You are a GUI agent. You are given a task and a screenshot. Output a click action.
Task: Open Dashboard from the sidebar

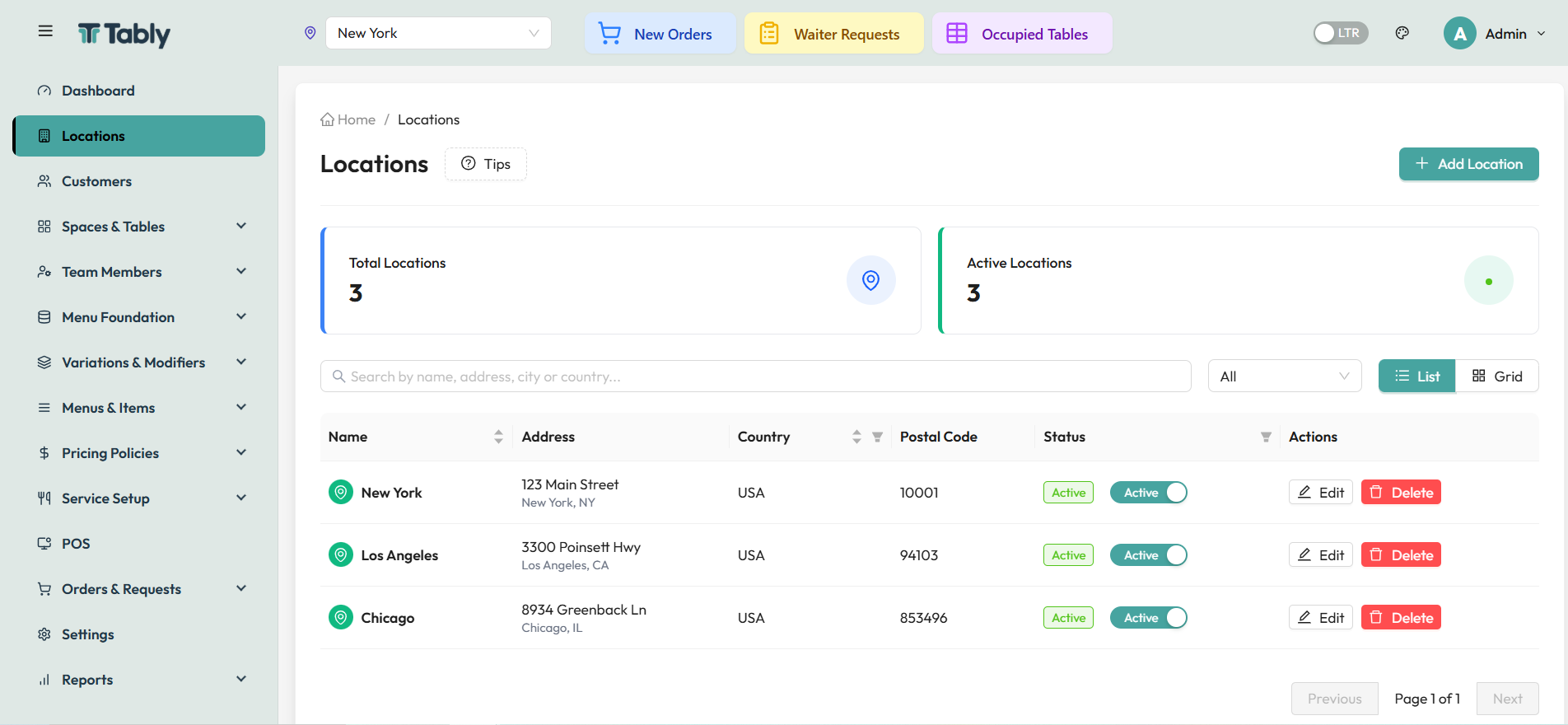pyautogui.click(x=138, y=91)
